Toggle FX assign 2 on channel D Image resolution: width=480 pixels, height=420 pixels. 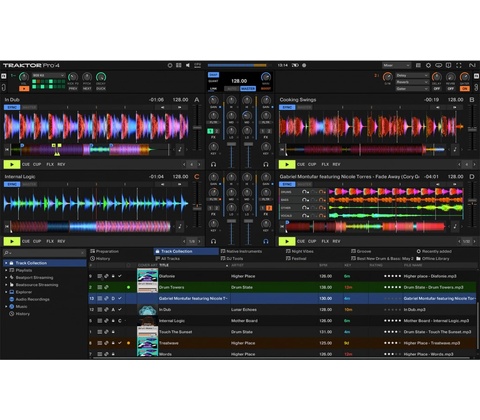pos(269,208)
